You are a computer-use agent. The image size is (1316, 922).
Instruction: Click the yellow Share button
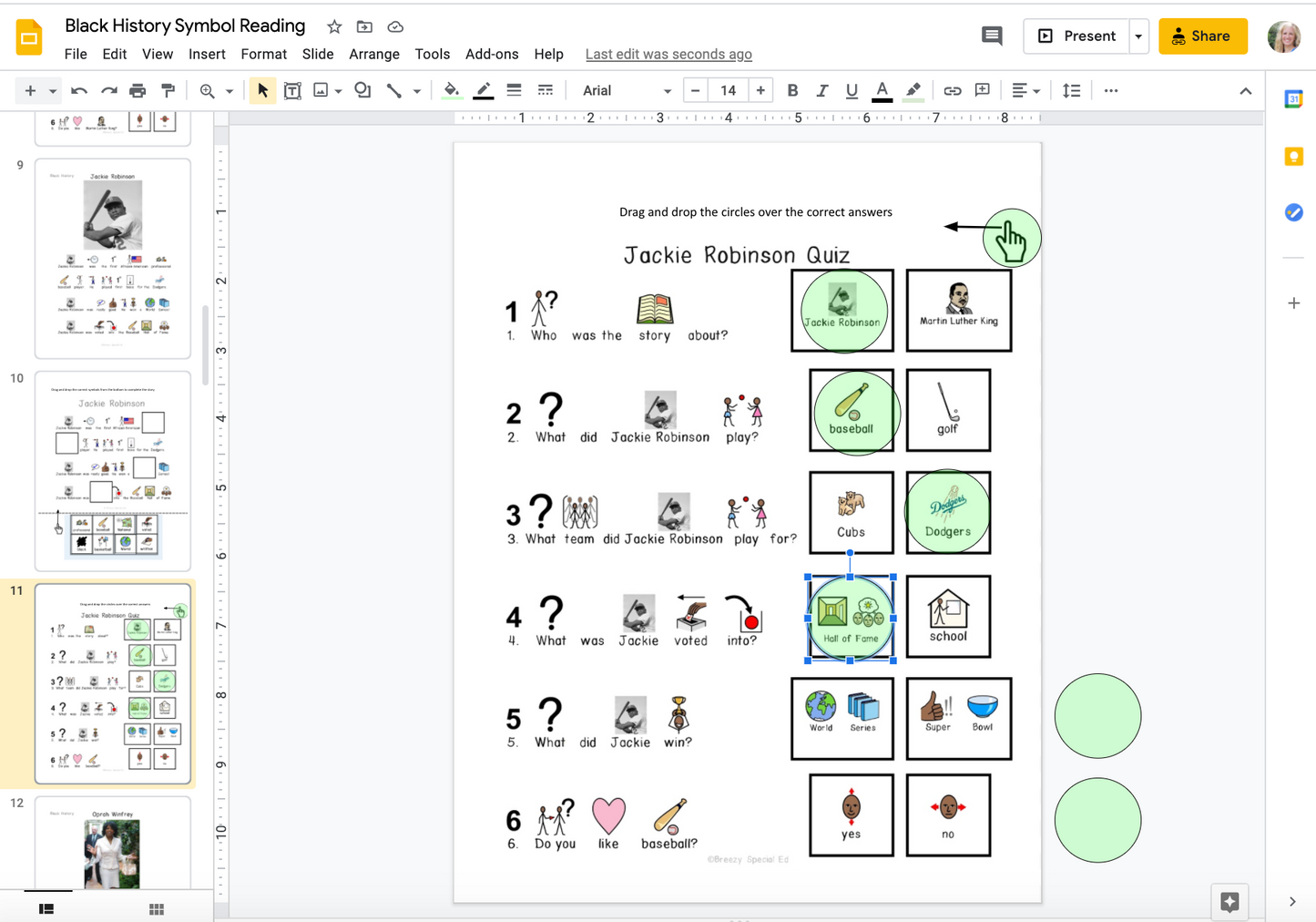pyautogui.click(x=1202, y=36)
